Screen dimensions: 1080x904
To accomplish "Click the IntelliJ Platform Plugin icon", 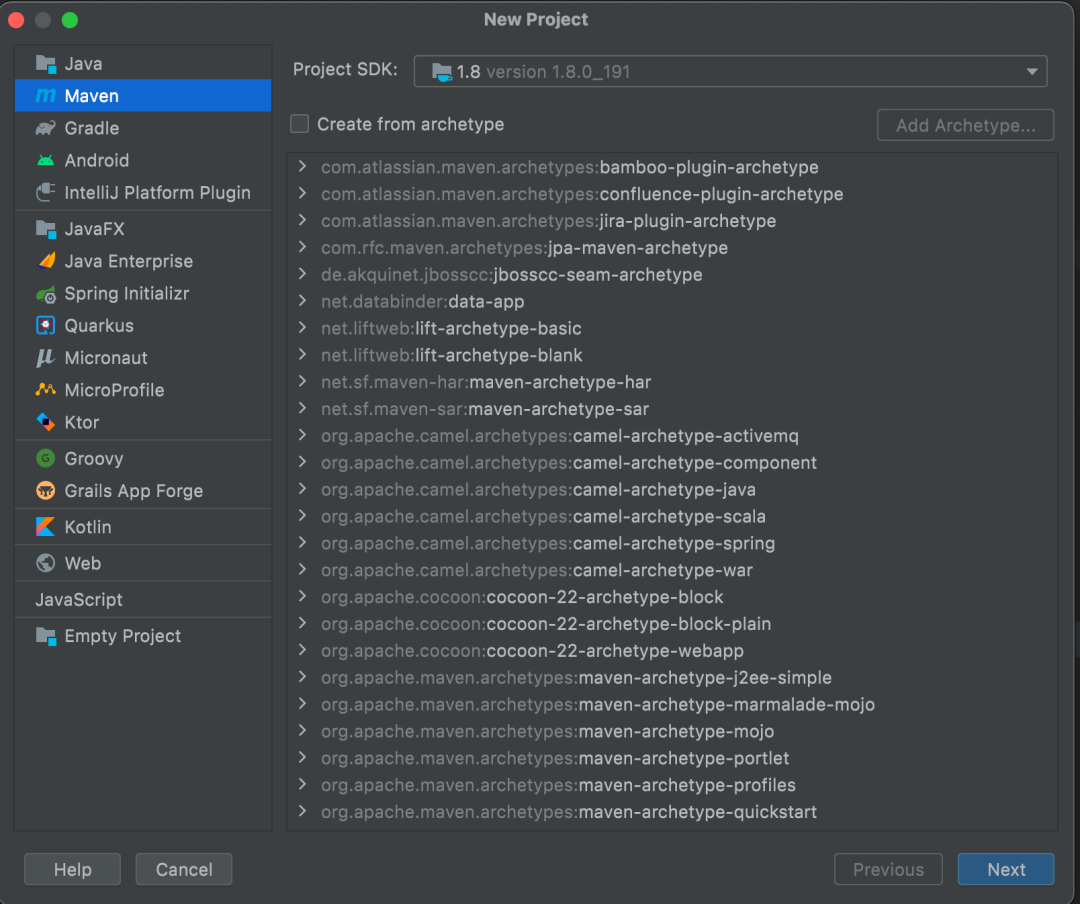I will coord(45,192).
